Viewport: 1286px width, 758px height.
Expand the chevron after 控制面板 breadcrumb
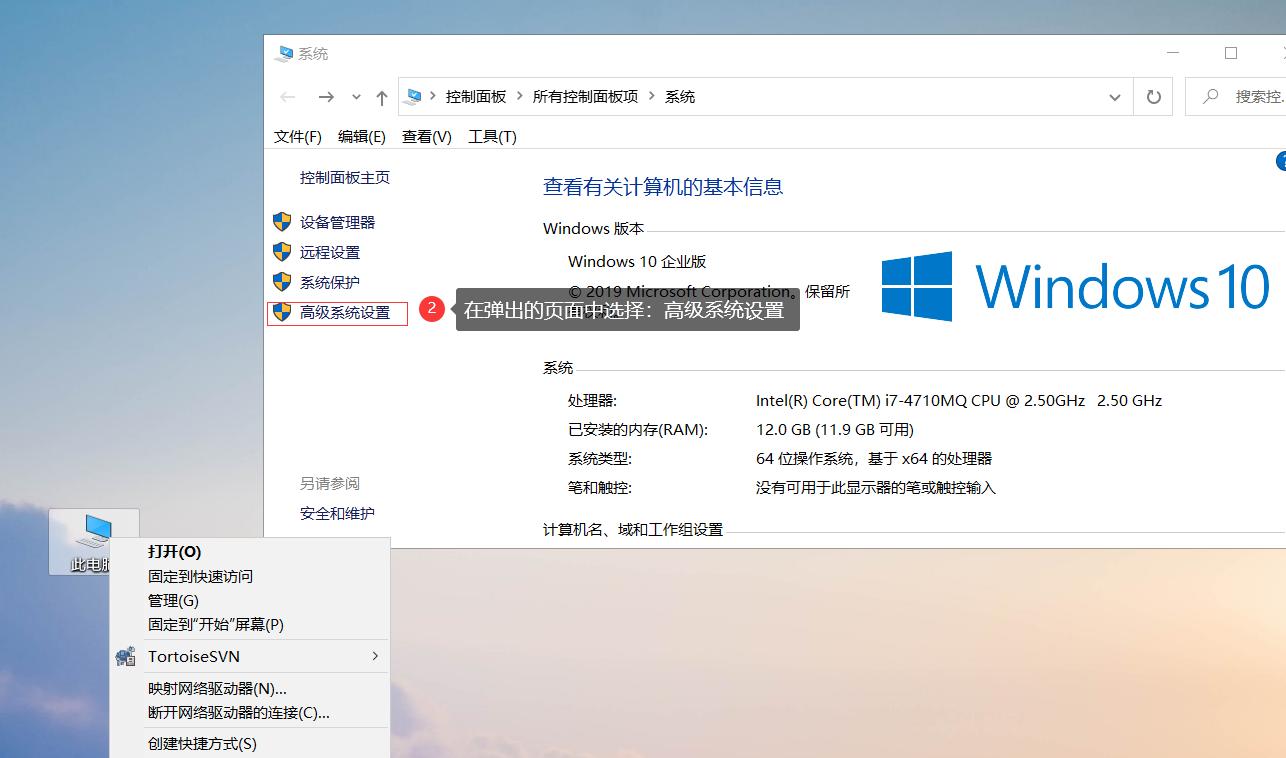(520, 96)
